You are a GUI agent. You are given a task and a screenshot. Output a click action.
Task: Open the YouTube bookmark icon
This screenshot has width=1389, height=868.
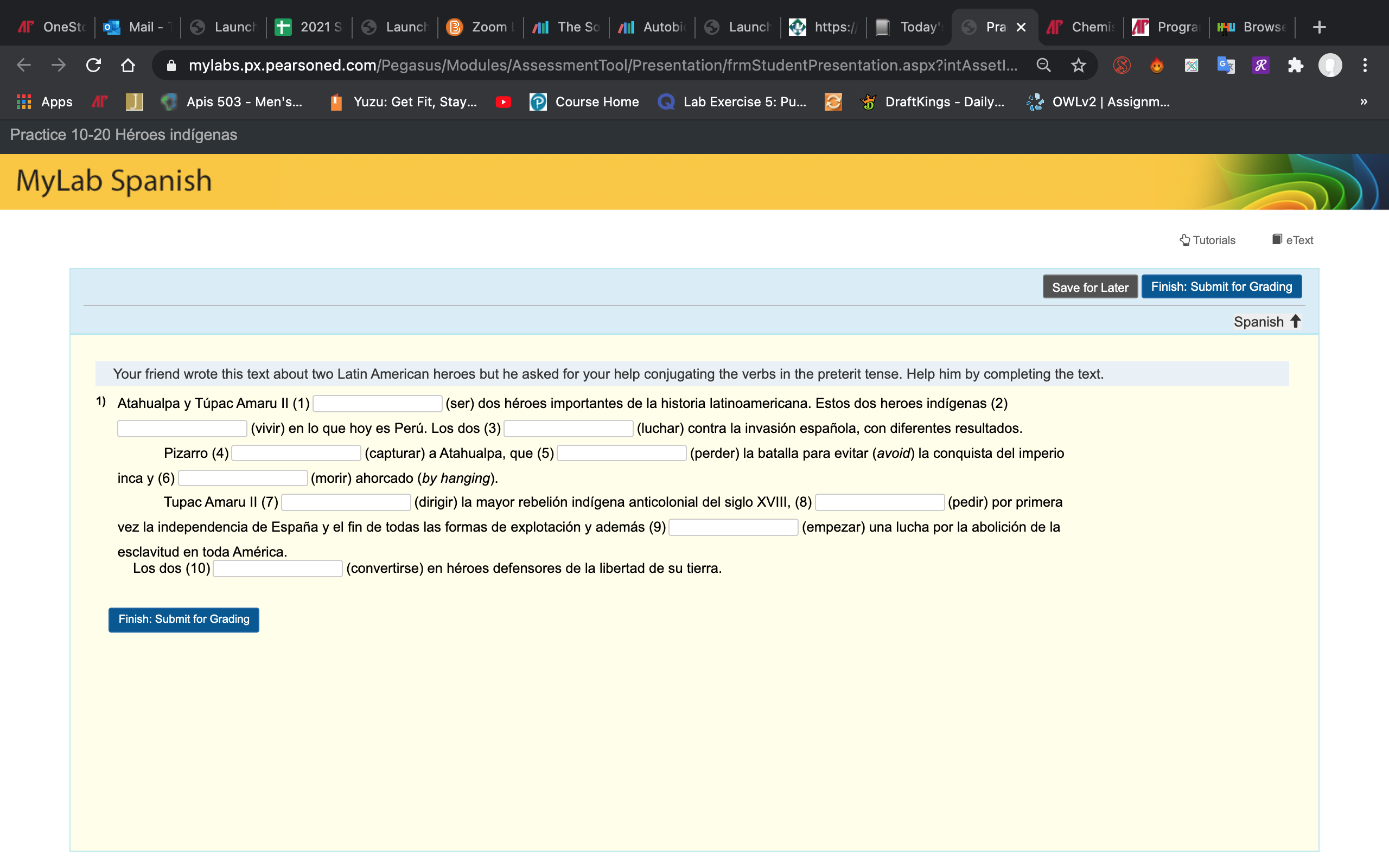tap(503, 102)
